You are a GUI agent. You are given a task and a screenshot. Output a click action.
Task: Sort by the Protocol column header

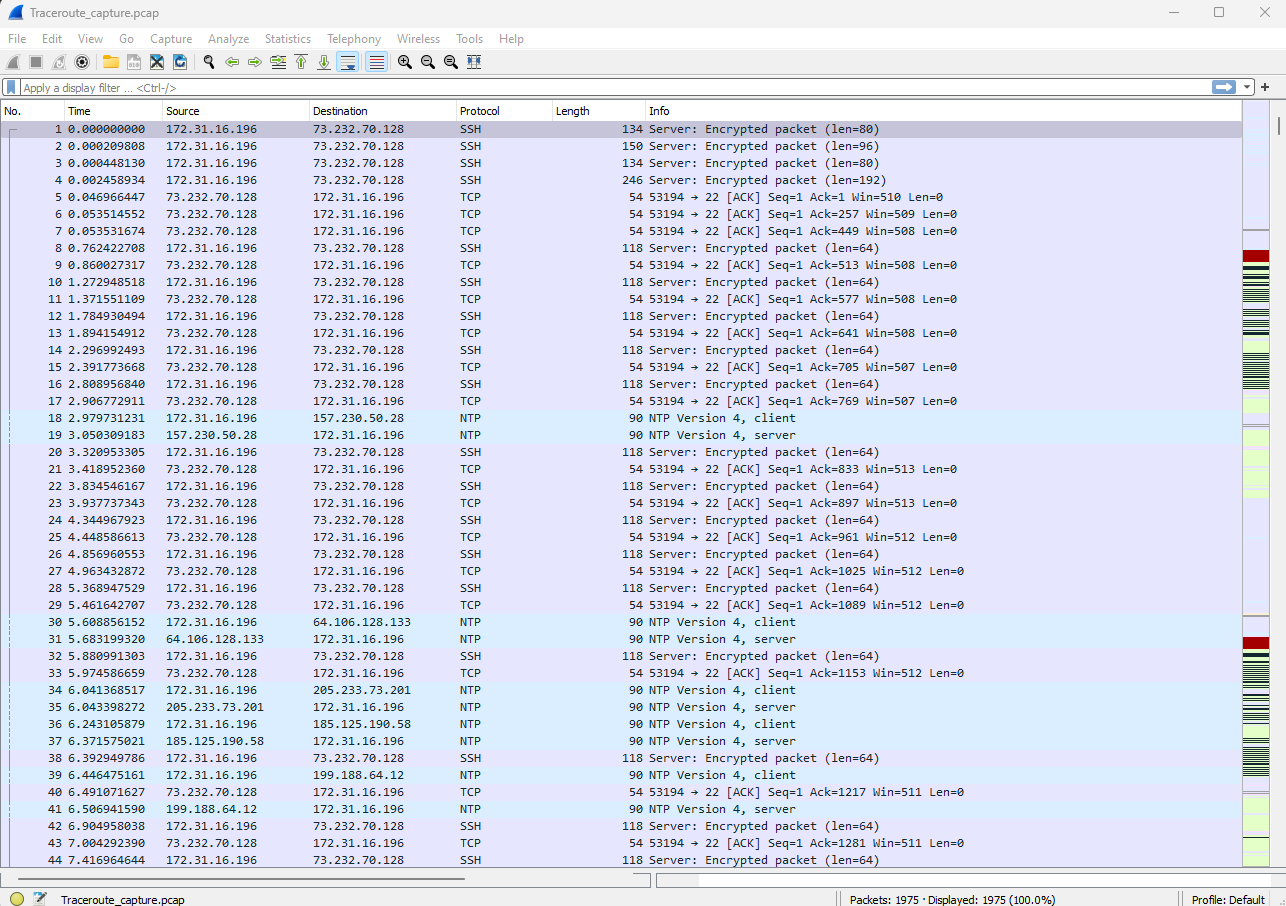coord(505,111)
